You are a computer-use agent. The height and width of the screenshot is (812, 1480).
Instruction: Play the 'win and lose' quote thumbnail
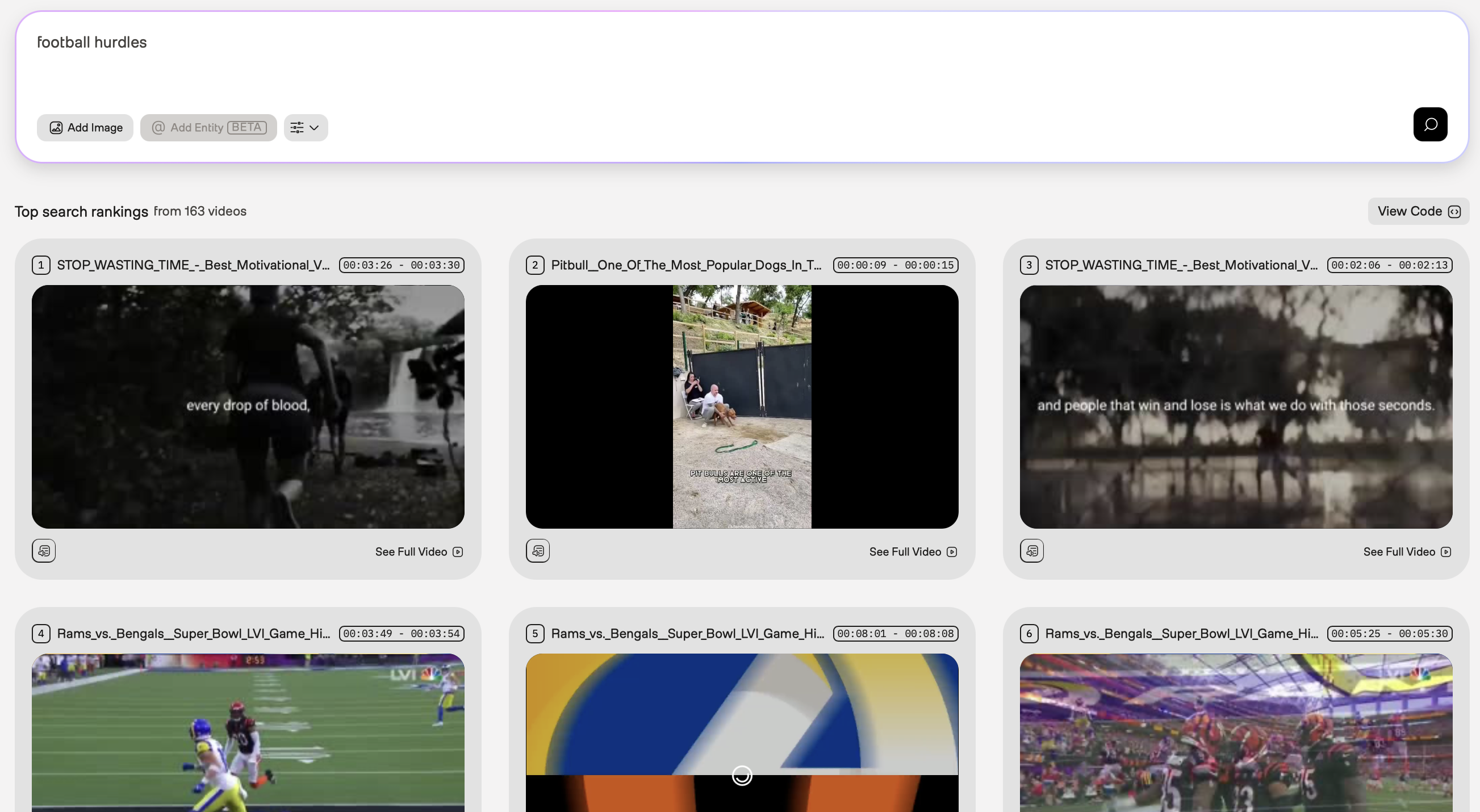point(1235,407)
